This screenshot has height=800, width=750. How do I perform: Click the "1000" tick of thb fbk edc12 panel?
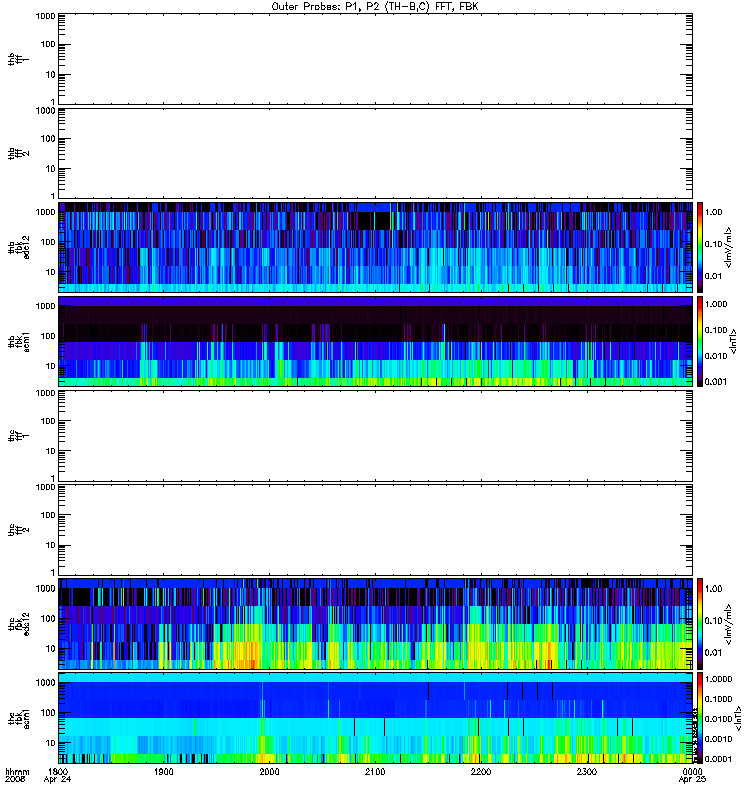click(x=45, y=212)
